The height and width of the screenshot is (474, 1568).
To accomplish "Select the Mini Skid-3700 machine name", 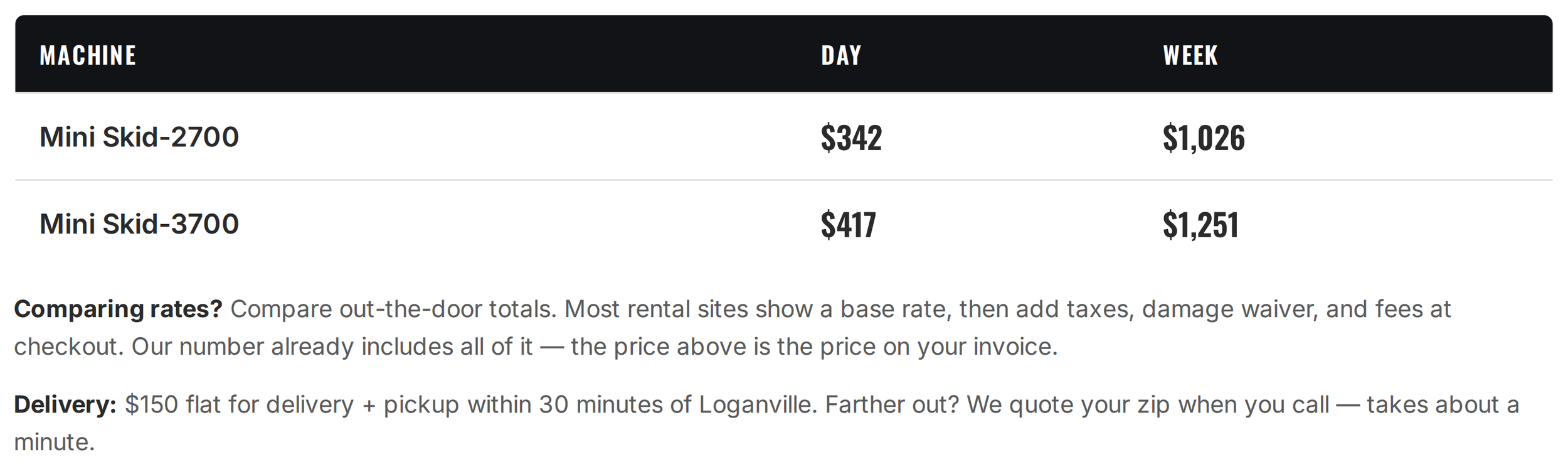I will [x=139, y=224].
